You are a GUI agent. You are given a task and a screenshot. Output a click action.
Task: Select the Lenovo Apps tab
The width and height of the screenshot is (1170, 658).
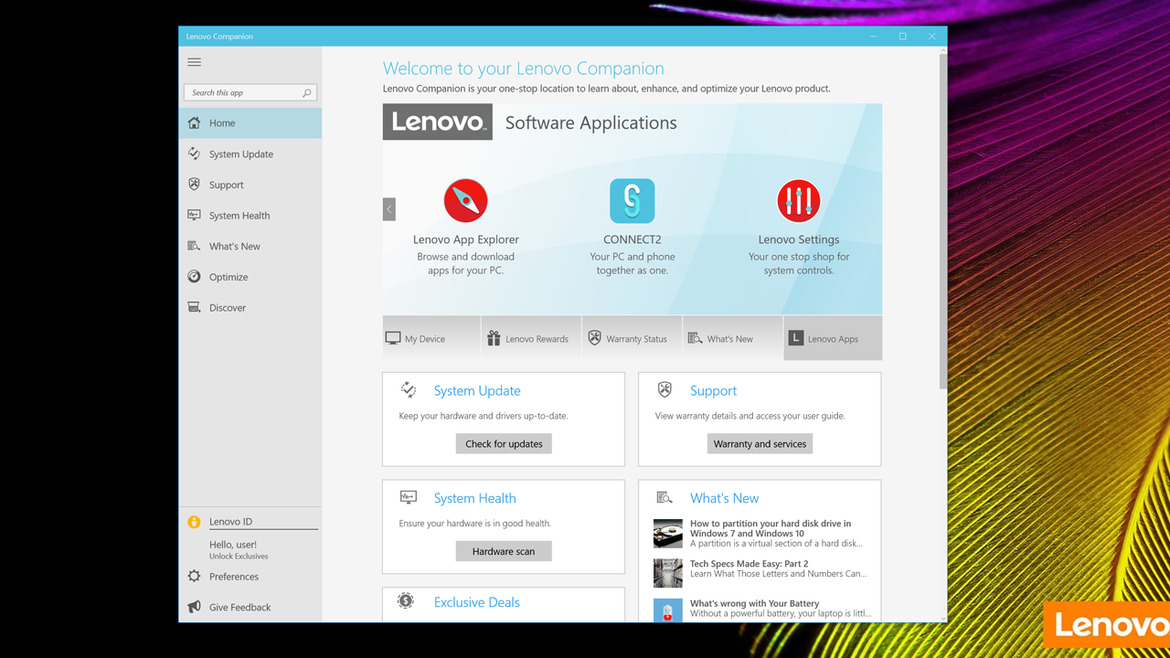tap(833, 338)
